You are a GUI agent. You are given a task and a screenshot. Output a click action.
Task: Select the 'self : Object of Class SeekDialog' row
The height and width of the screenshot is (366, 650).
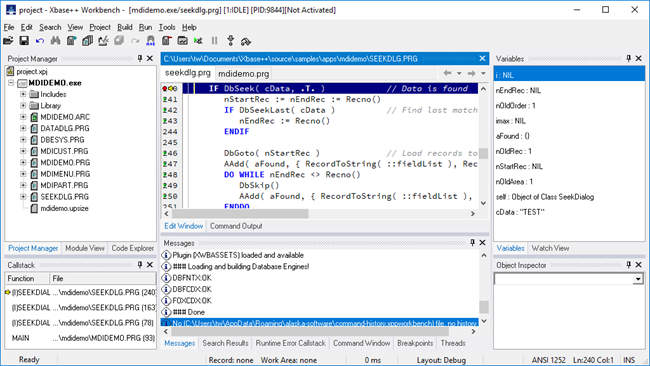pyautogui.click(x=569, y=197)
